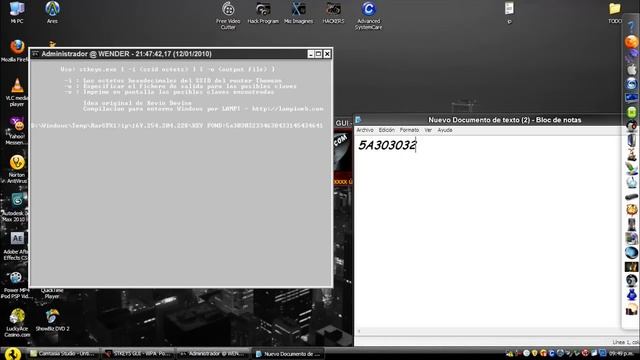Switch to Nuevo Documento taskbar button
Screen dimensions: 640x360
[x=288, y=353]
